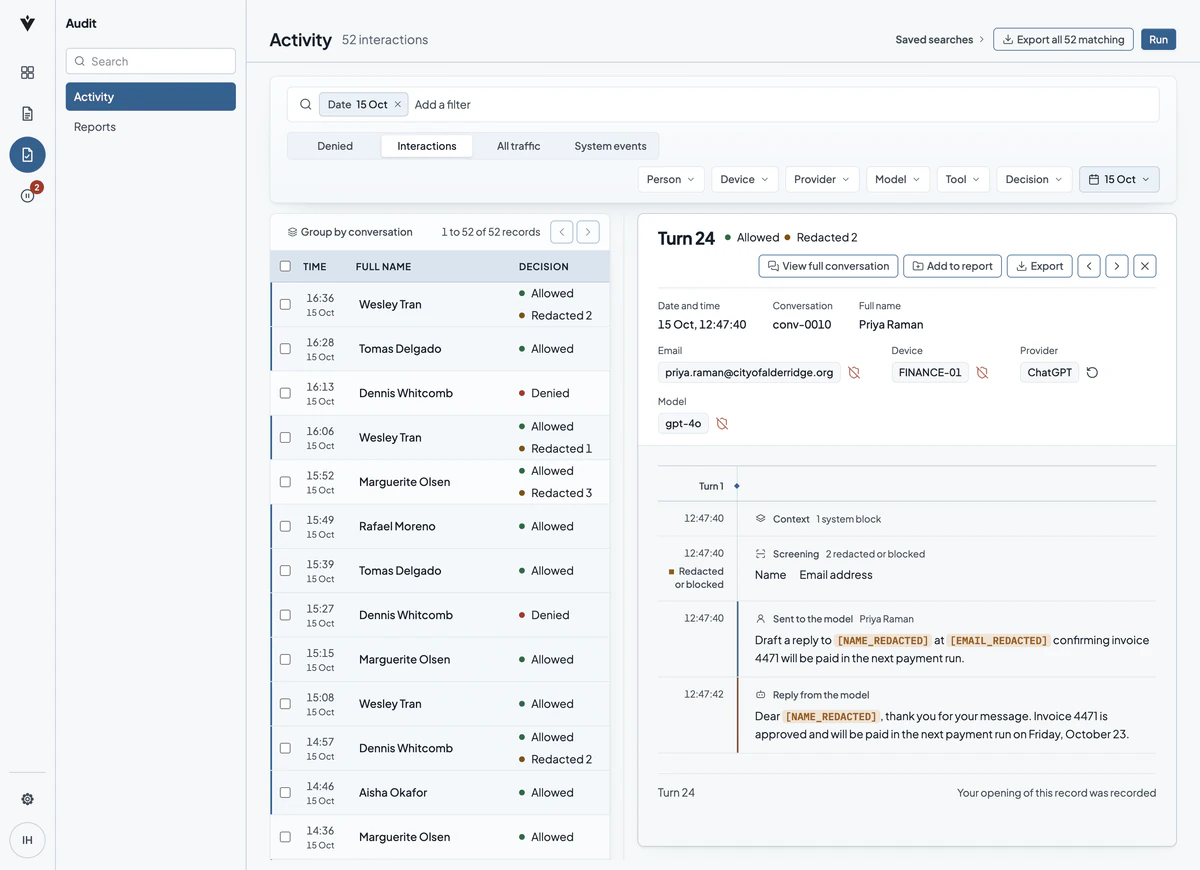
Task: Open the Provider filter dropdown
Action: 823,180
